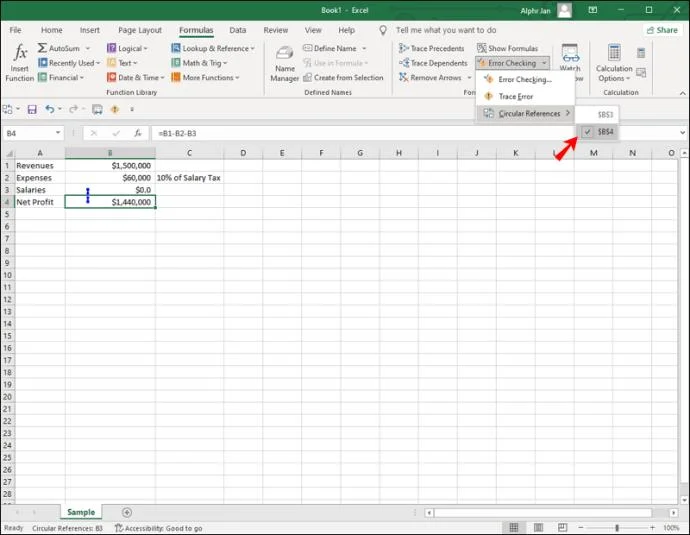Viewport: 690px width, 535px height.
Task: Toggle Show Formulas
Action: 507,48
